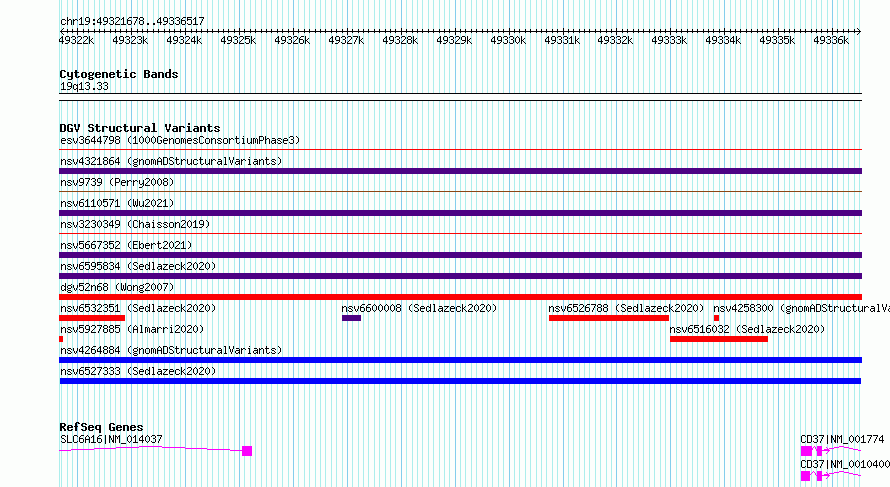
Task: Click the nsv6532351 (Sedlazeck2020) label
Action: (138, 308)
